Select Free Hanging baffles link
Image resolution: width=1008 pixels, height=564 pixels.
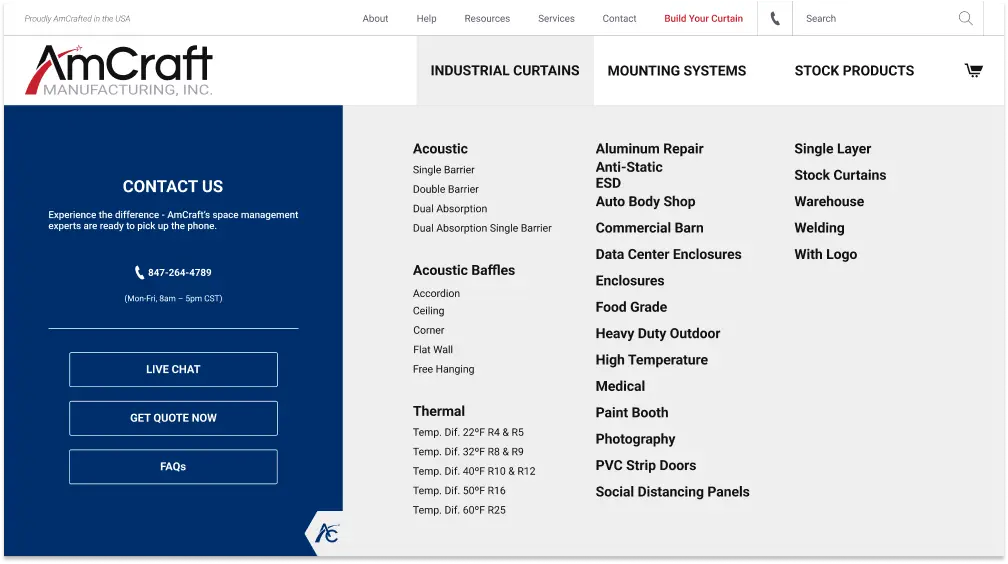click(x=444, y=369)
